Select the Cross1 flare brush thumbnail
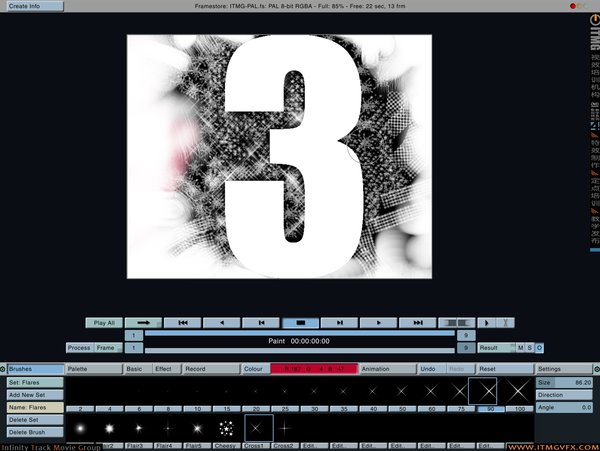Viewport: 600px width, 451px height. 259,428
